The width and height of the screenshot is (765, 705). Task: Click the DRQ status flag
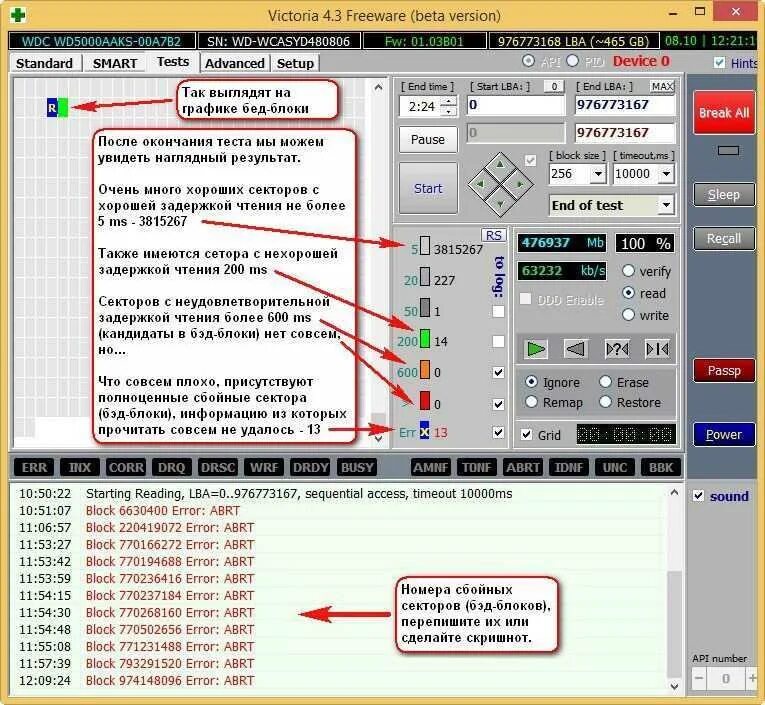click(172, 467)
